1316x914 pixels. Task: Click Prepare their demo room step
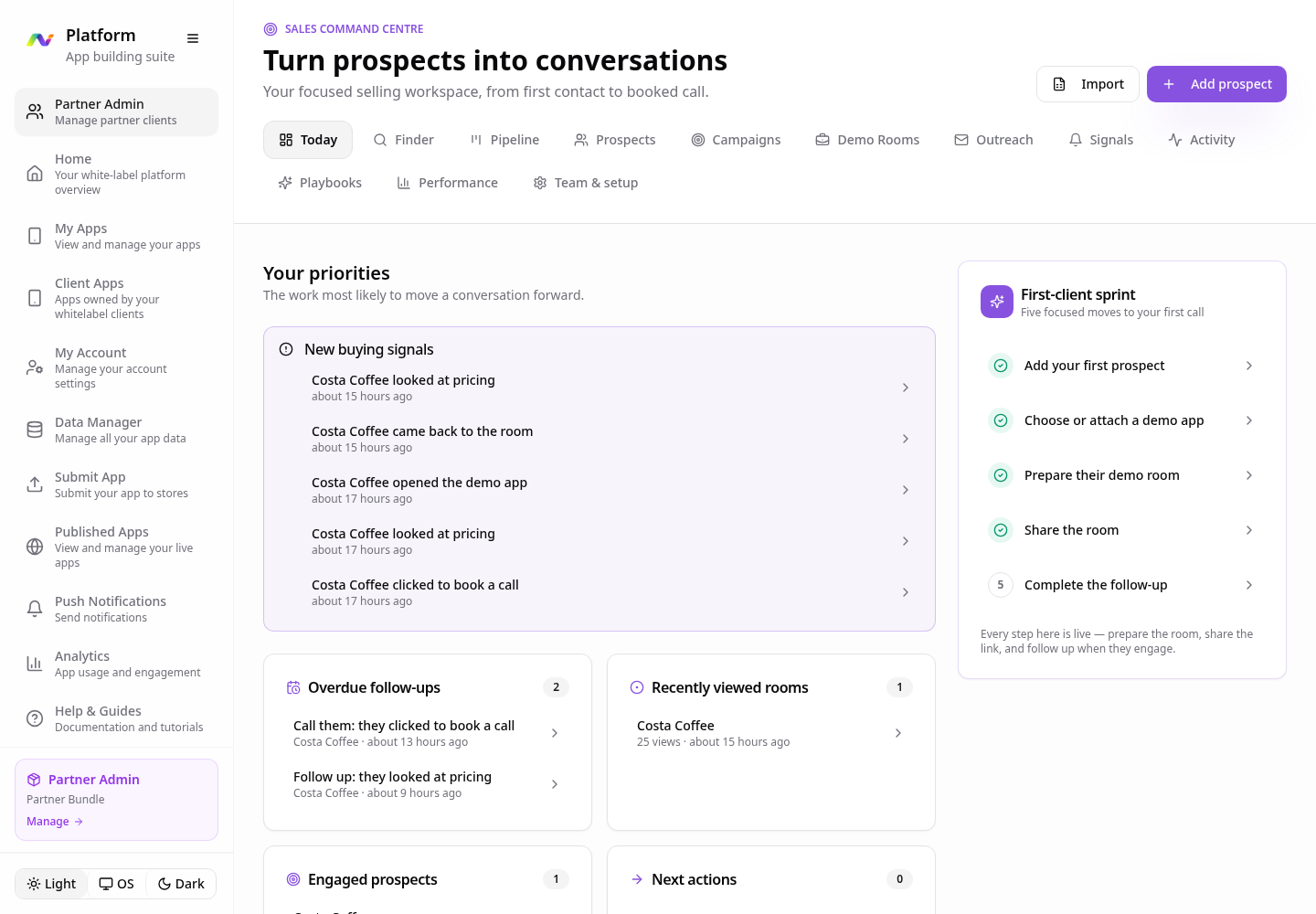1121,475
